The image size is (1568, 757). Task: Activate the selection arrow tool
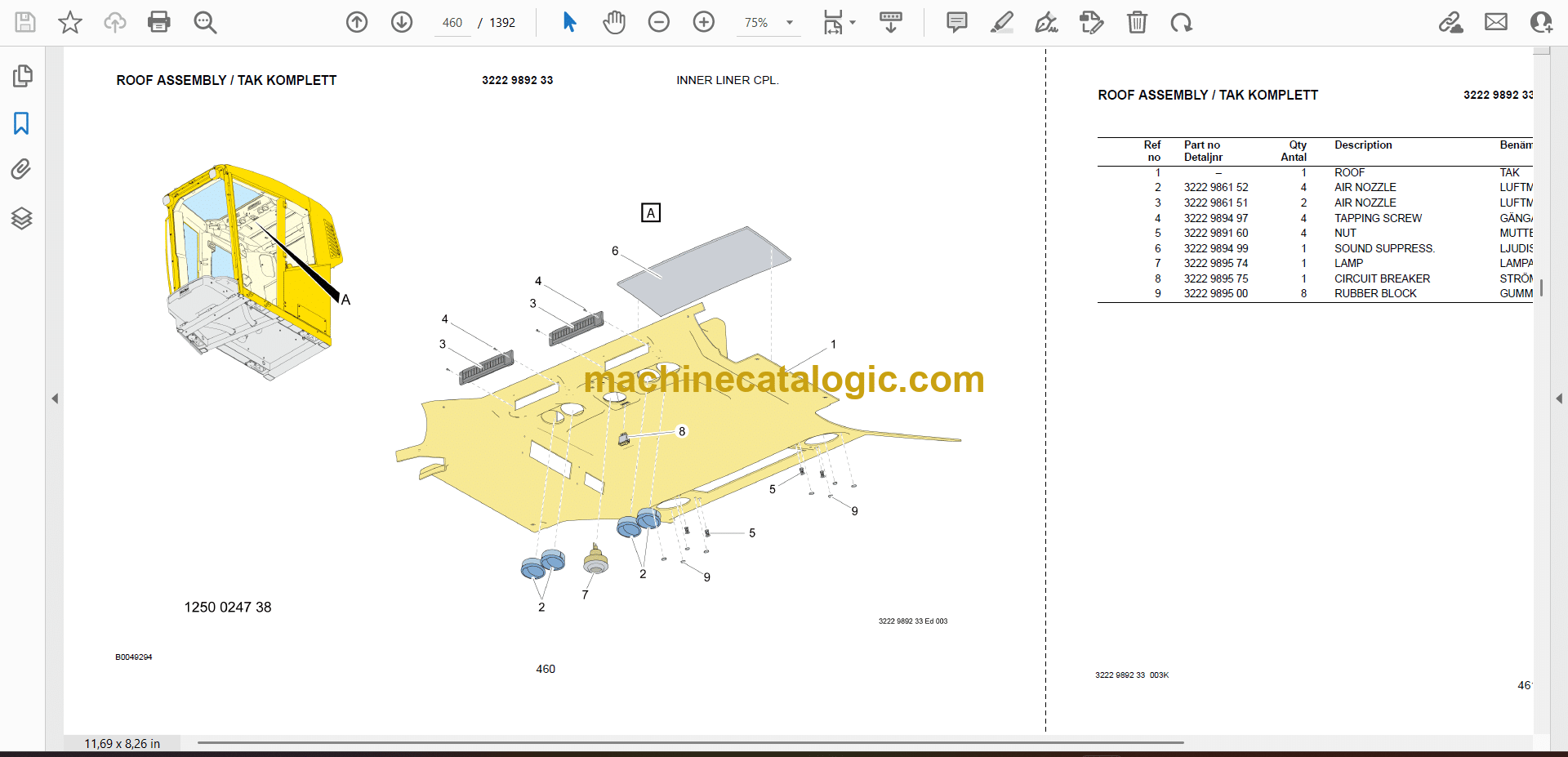point(570,22)
